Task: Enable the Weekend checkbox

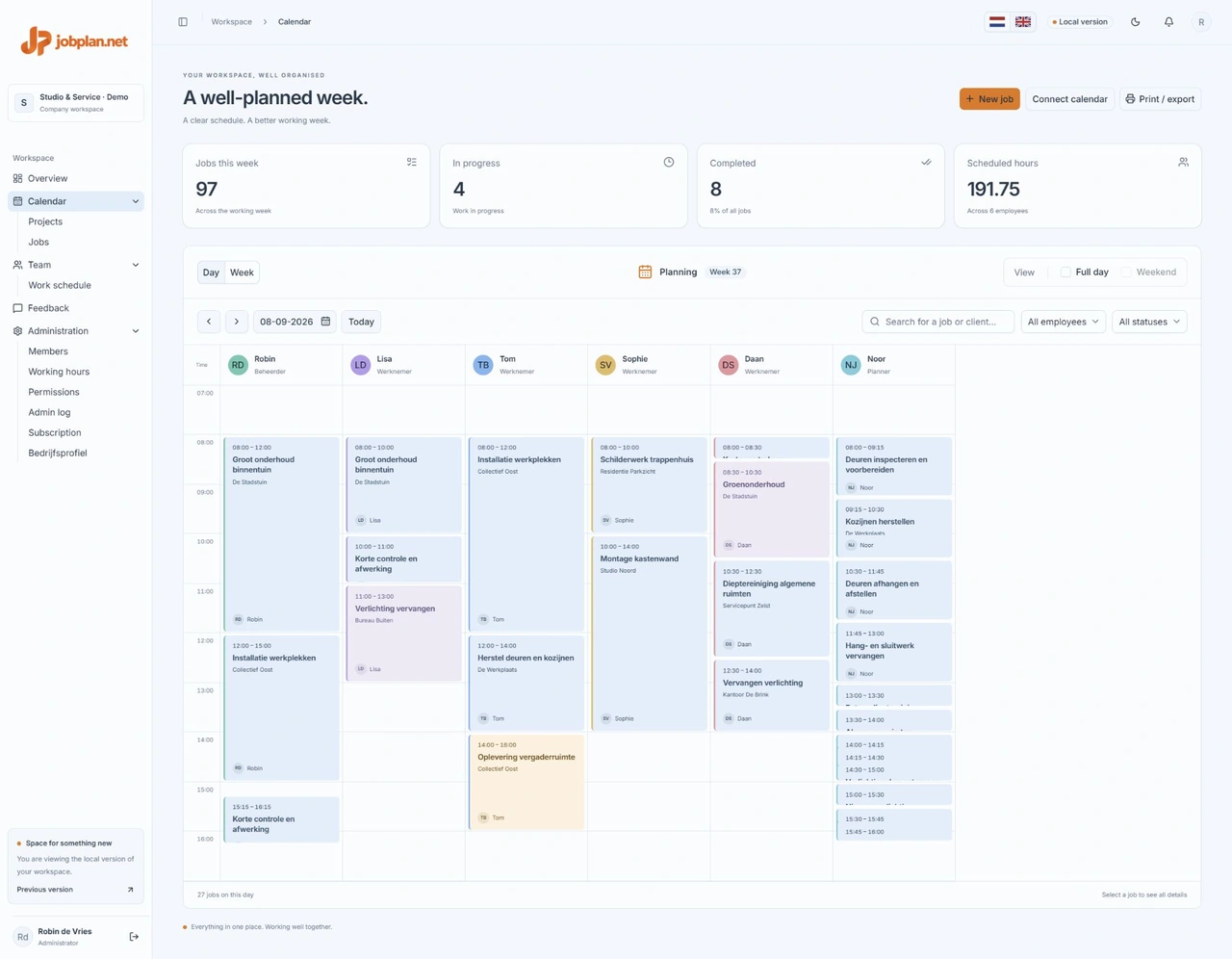Action: [1126, 272]
